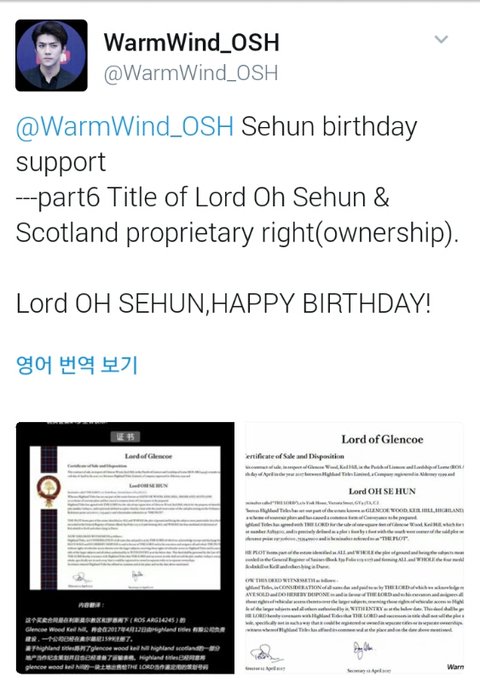Select the Sehun birthday support text
This screenshot has height=682, width=480.
tap(217, 144)
